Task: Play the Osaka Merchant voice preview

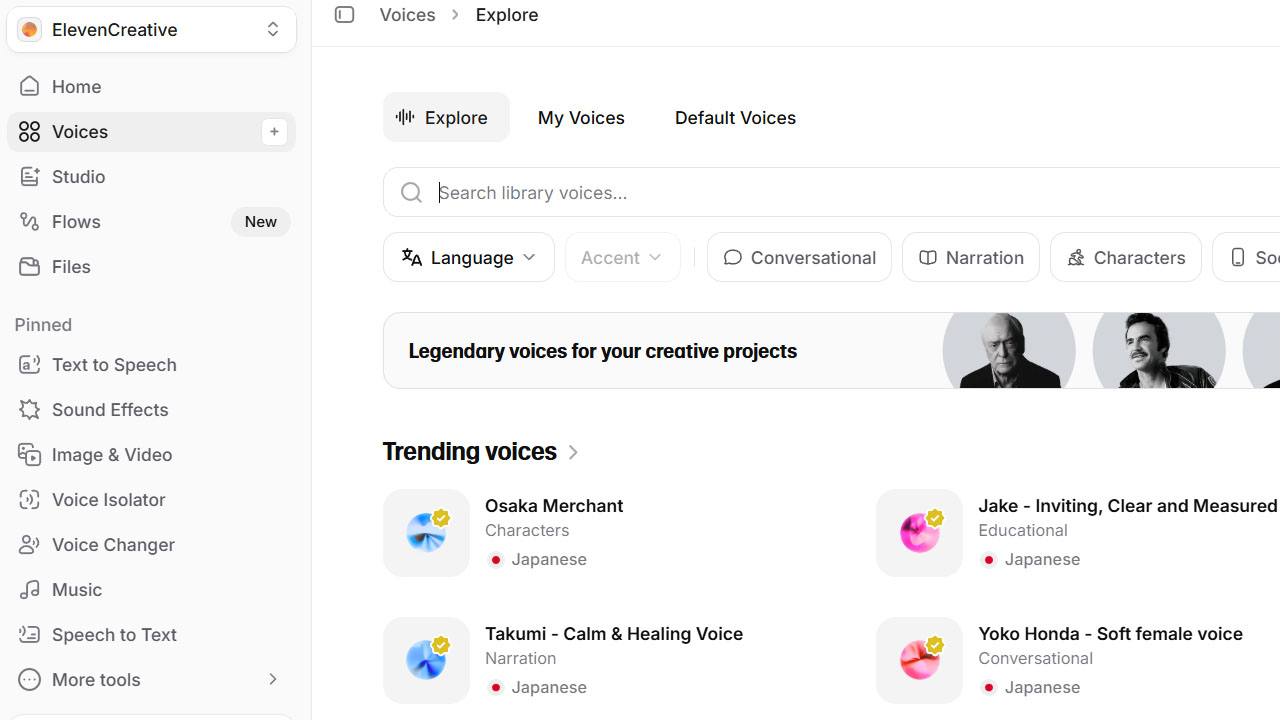Action: [x=426, y=533]
